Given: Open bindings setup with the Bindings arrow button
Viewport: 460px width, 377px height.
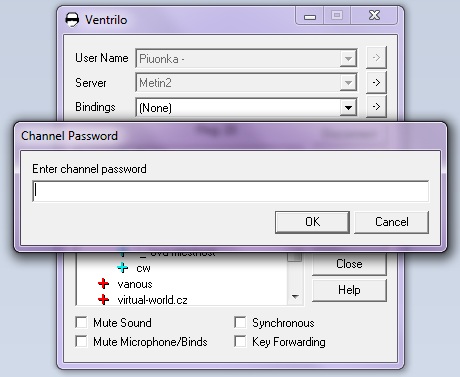Looking at the screenshot, I should point(376,107).
